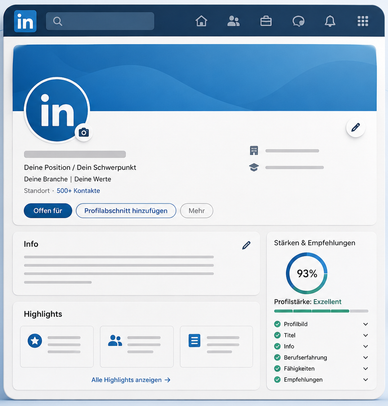Click into the search field
The width and height of the screenshot is (388, 406).
tap(100, 21)
